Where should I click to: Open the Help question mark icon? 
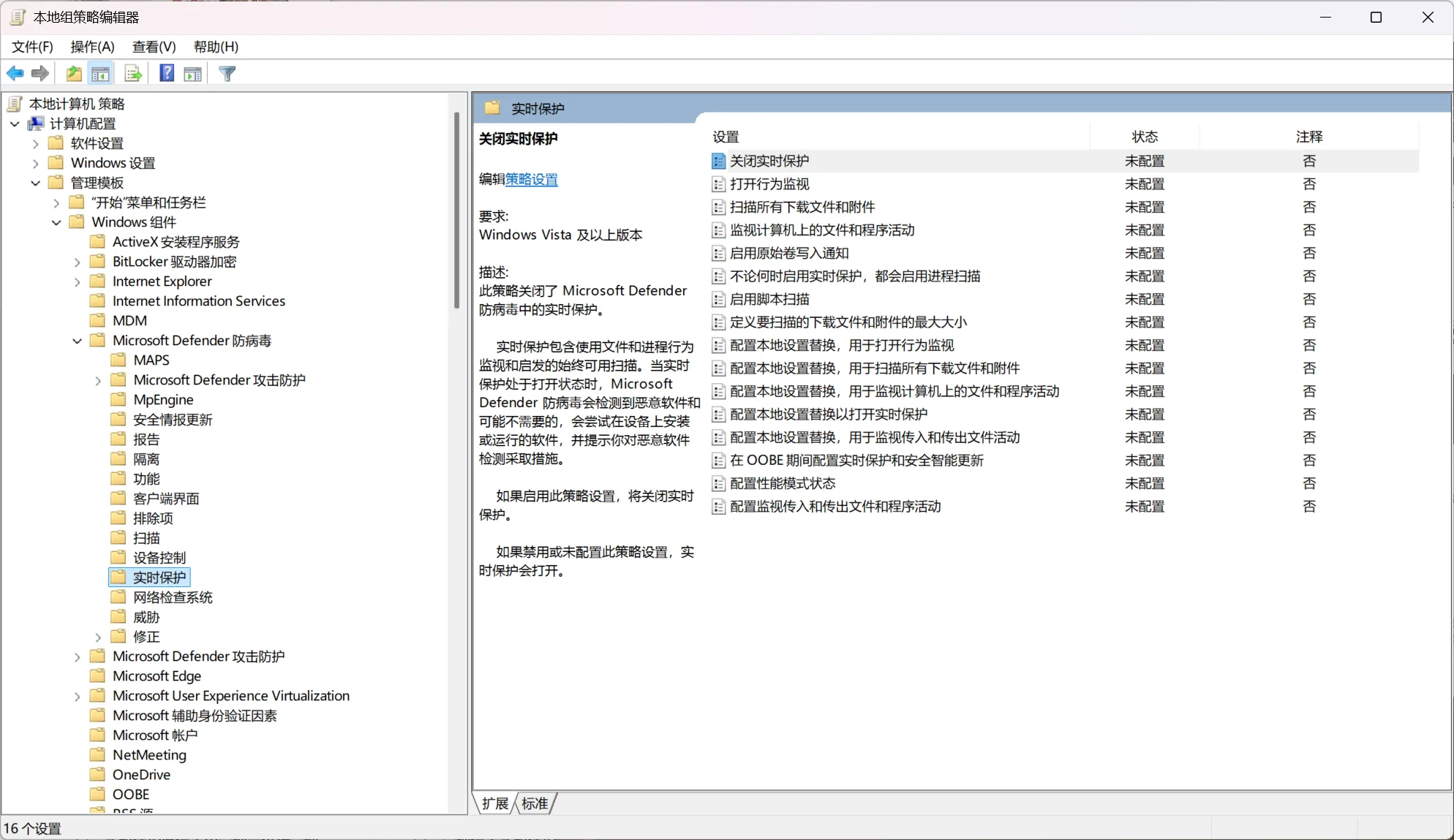(167, 73)
